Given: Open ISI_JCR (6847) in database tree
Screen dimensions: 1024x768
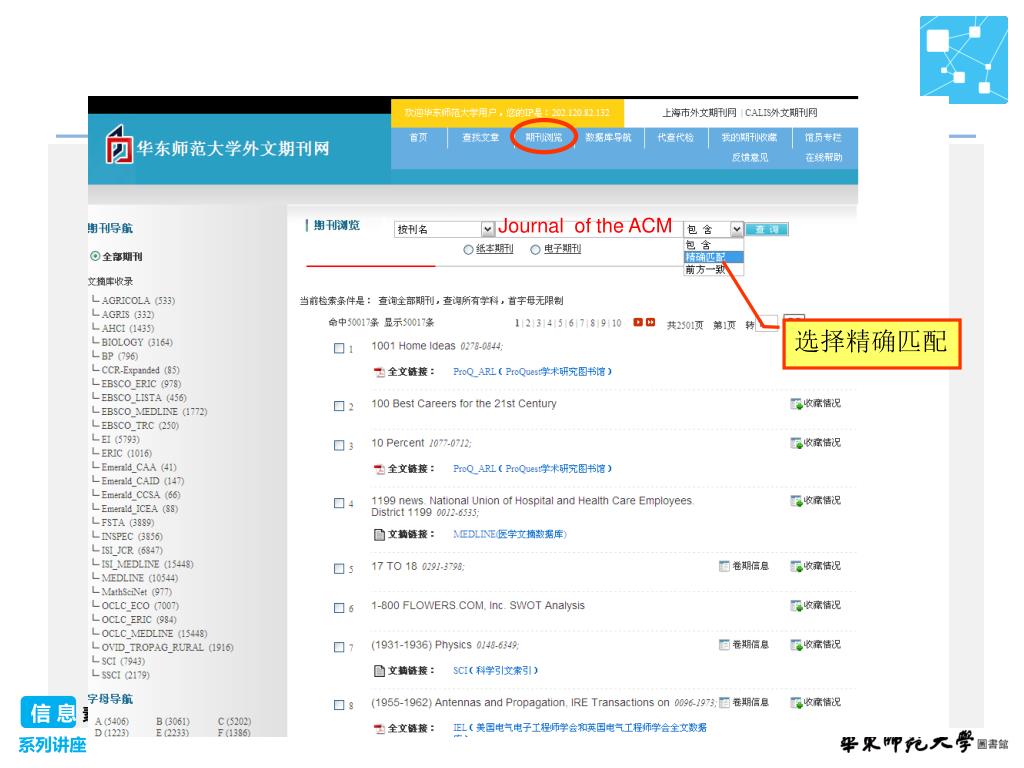Looking at the screenshot, I should coord(132,551).
